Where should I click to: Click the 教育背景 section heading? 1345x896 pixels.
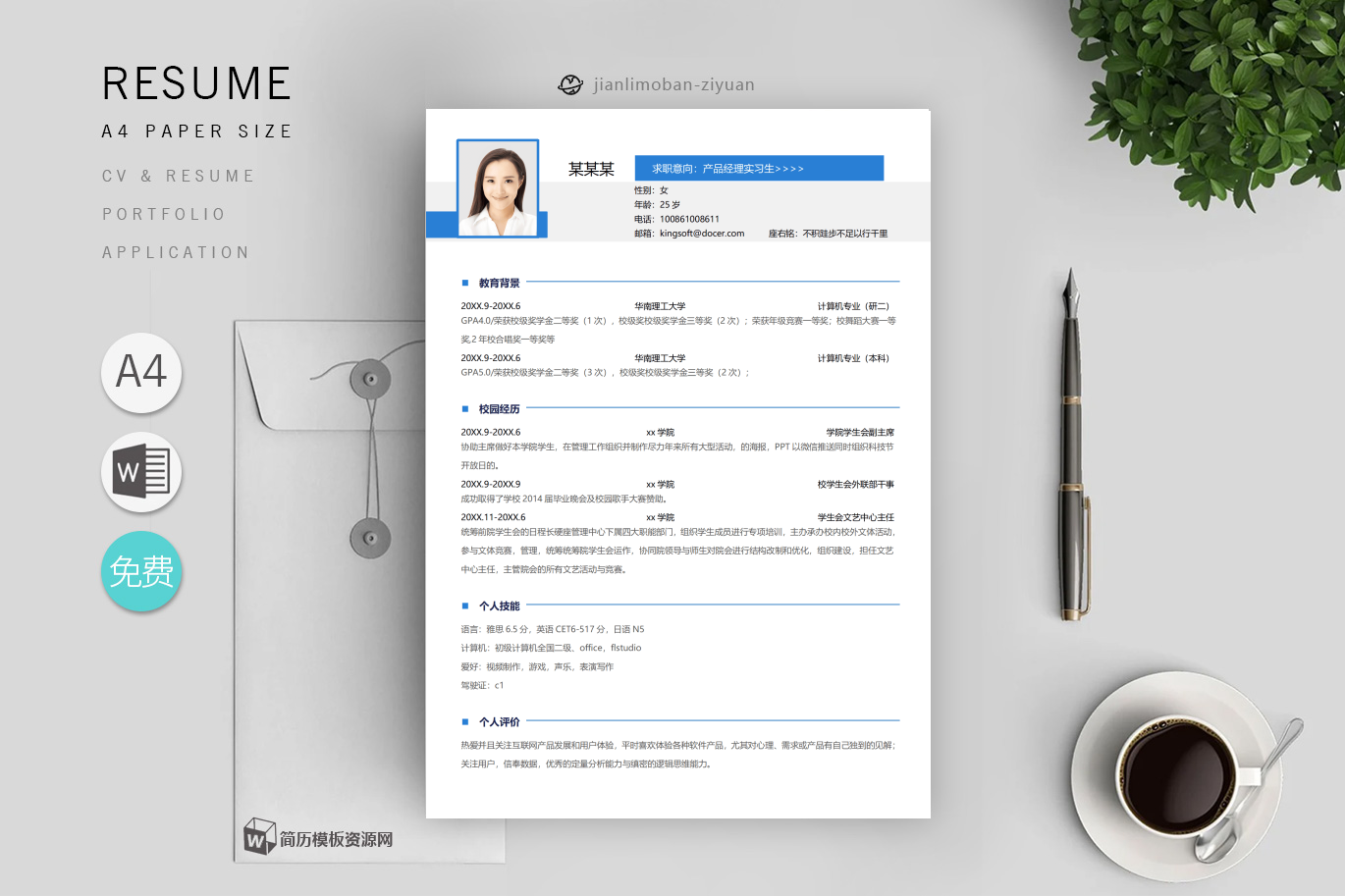pos(499,283)
